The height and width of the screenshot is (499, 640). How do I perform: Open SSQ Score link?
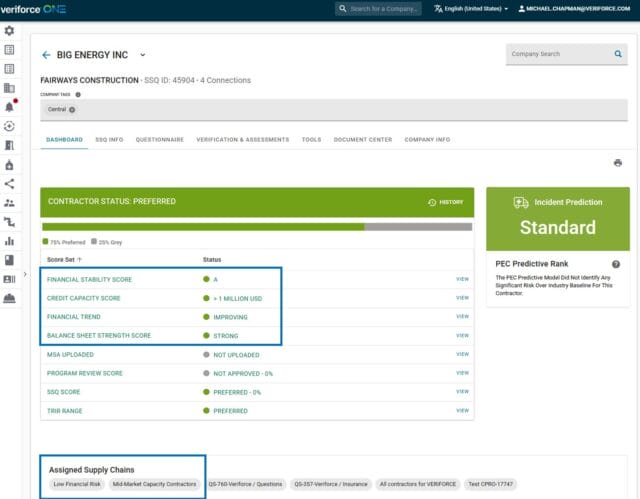click(x=63, y=392)
